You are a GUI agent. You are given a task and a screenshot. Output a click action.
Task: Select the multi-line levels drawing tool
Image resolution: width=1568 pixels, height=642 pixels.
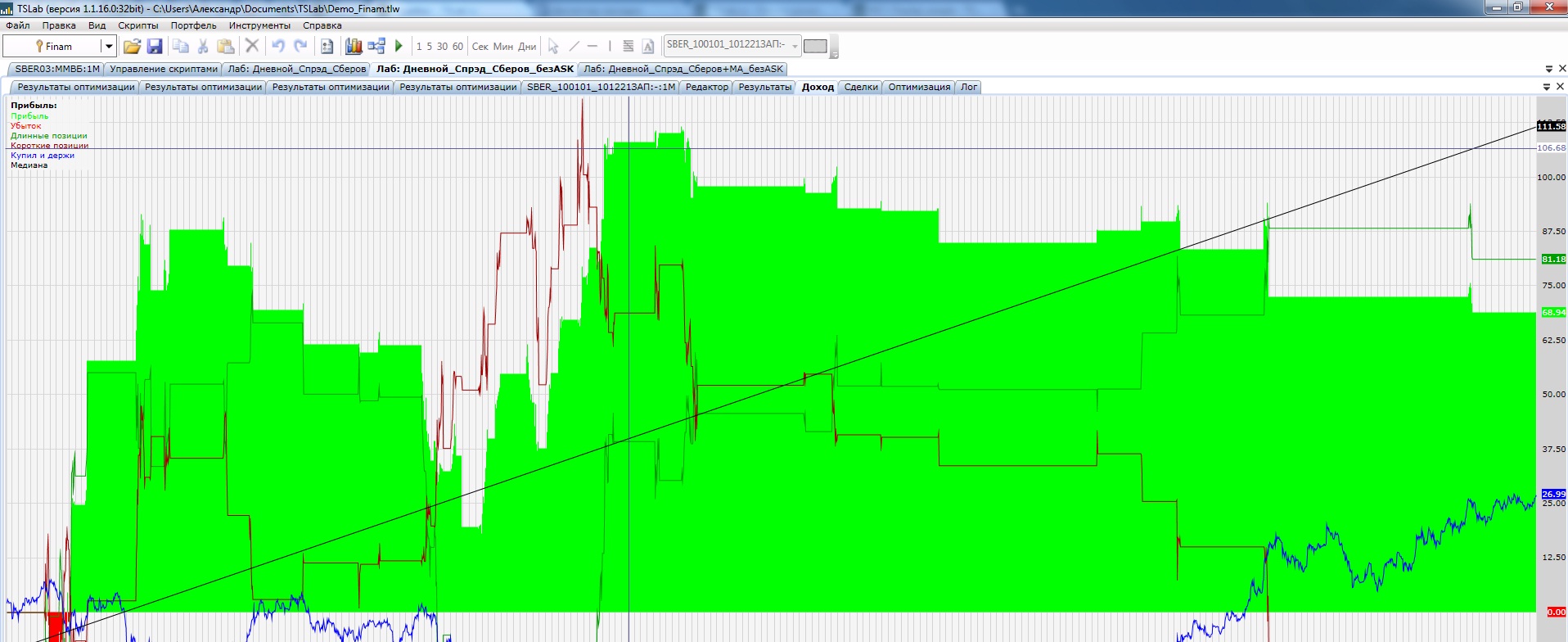click(629, 47)
